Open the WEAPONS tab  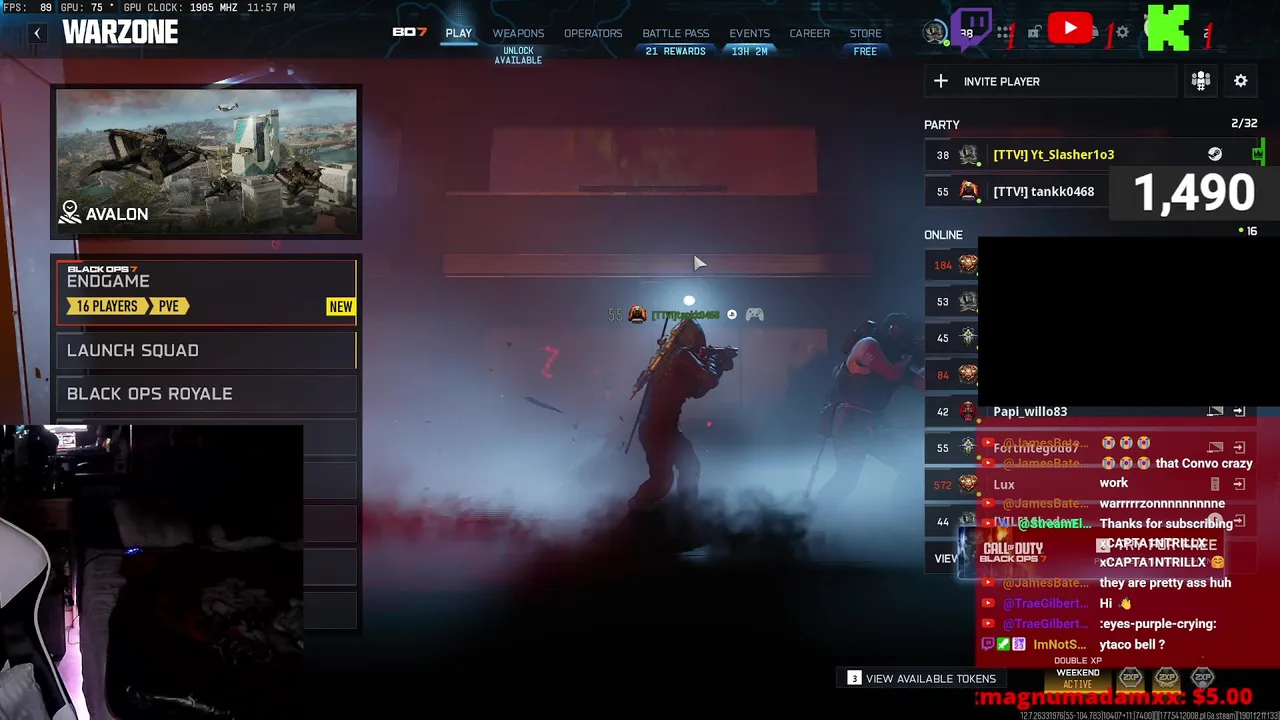tap(518, 33)
